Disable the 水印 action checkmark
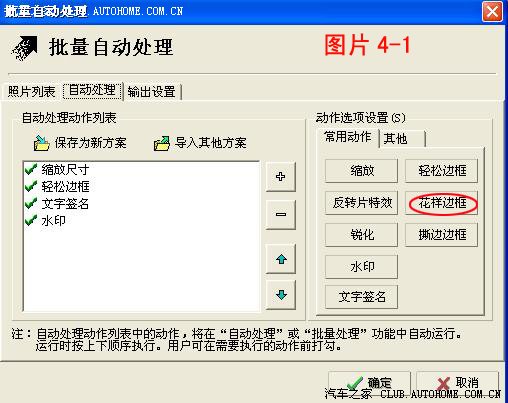Screen dimensions: 508x403 pos(31,220)
